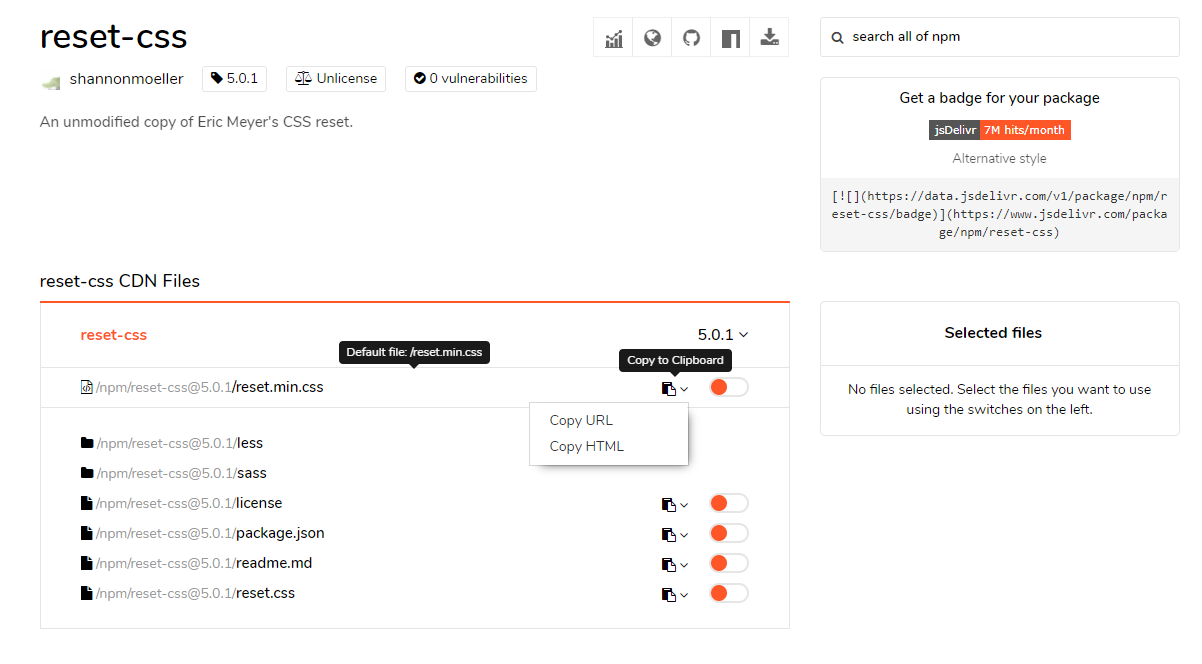Click reset-css package name link in files
Screen dimensions: 1202x664
[113, 335]
